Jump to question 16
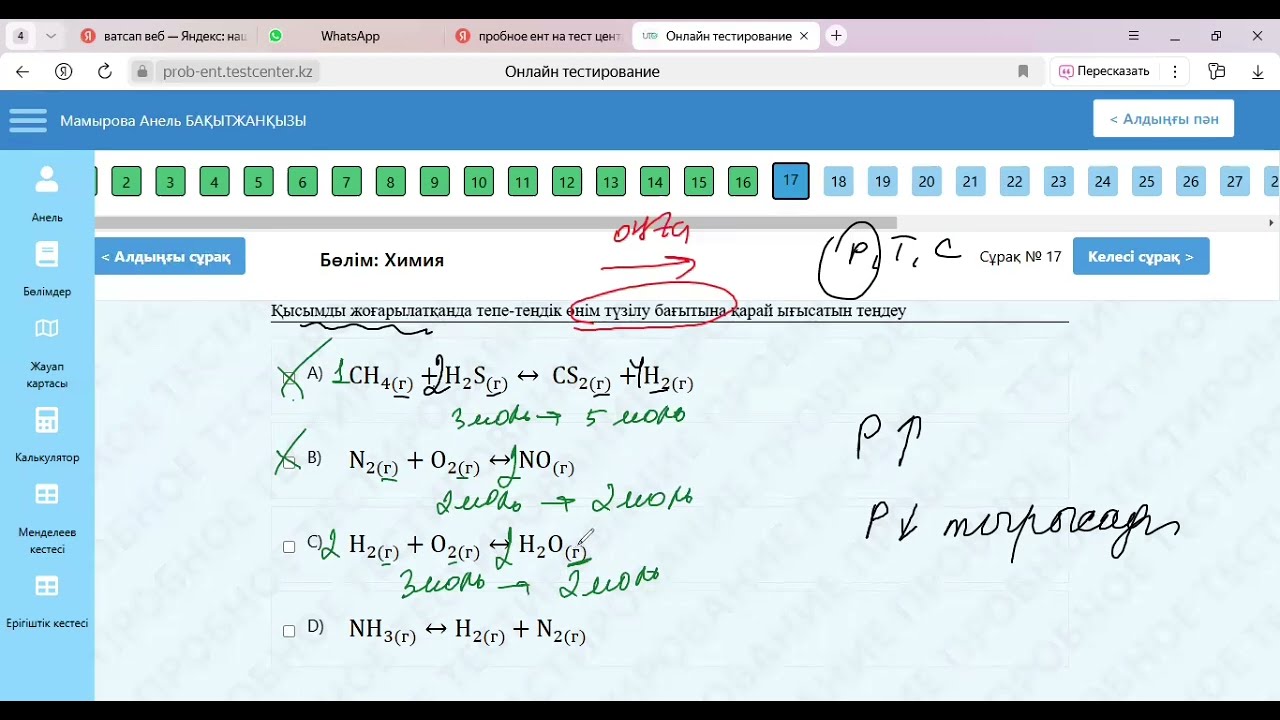 [x=742, y=181]
